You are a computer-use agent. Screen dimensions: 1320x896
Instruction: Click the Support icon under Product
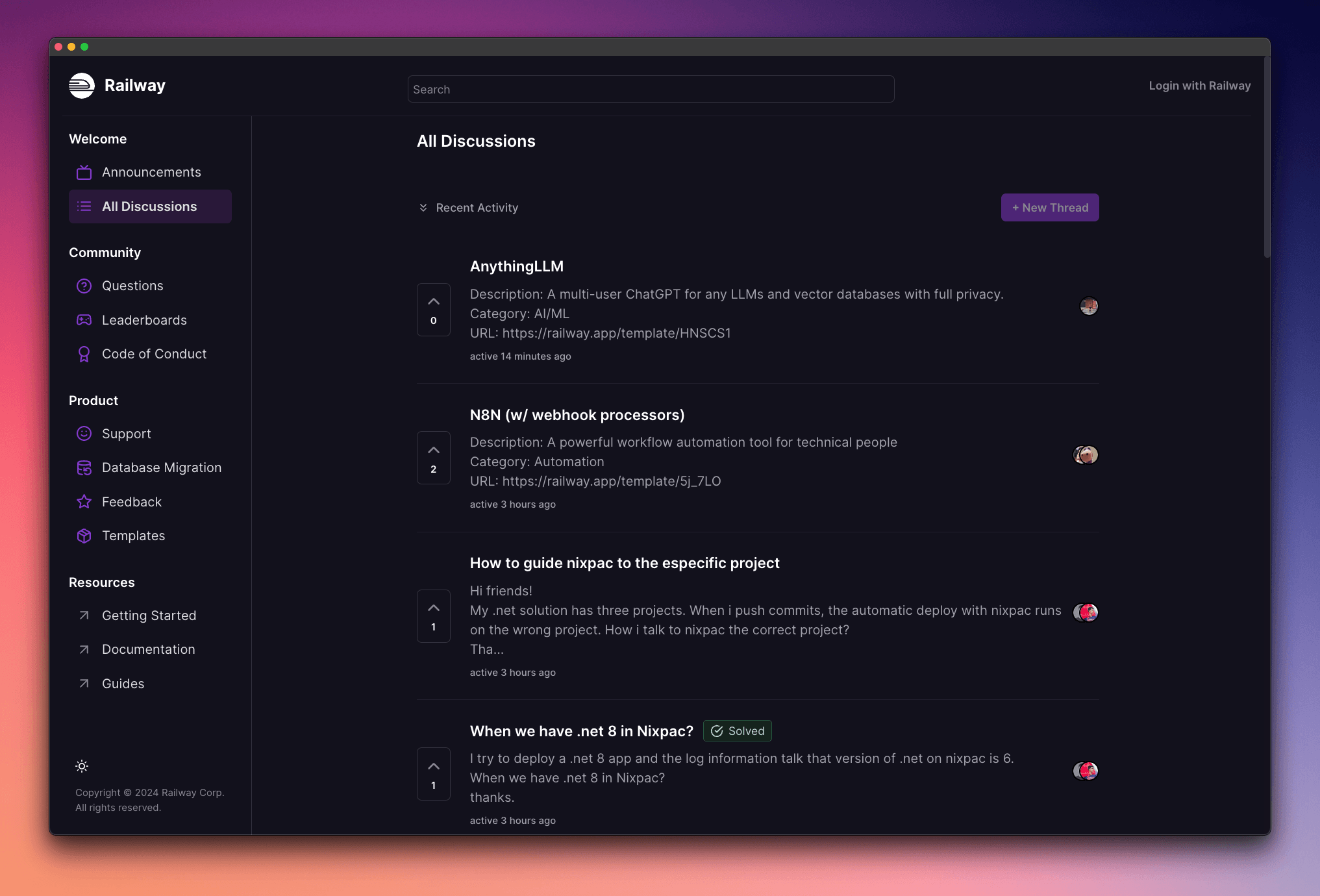click(x=84, y=433)
